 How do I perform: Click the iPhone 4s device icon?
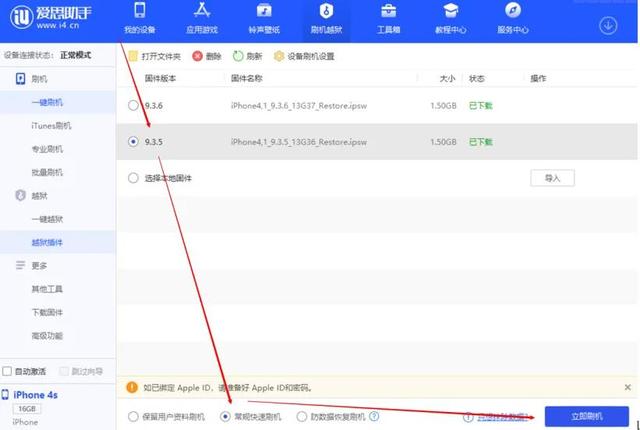pyautogui.click(x=5, y=395)
